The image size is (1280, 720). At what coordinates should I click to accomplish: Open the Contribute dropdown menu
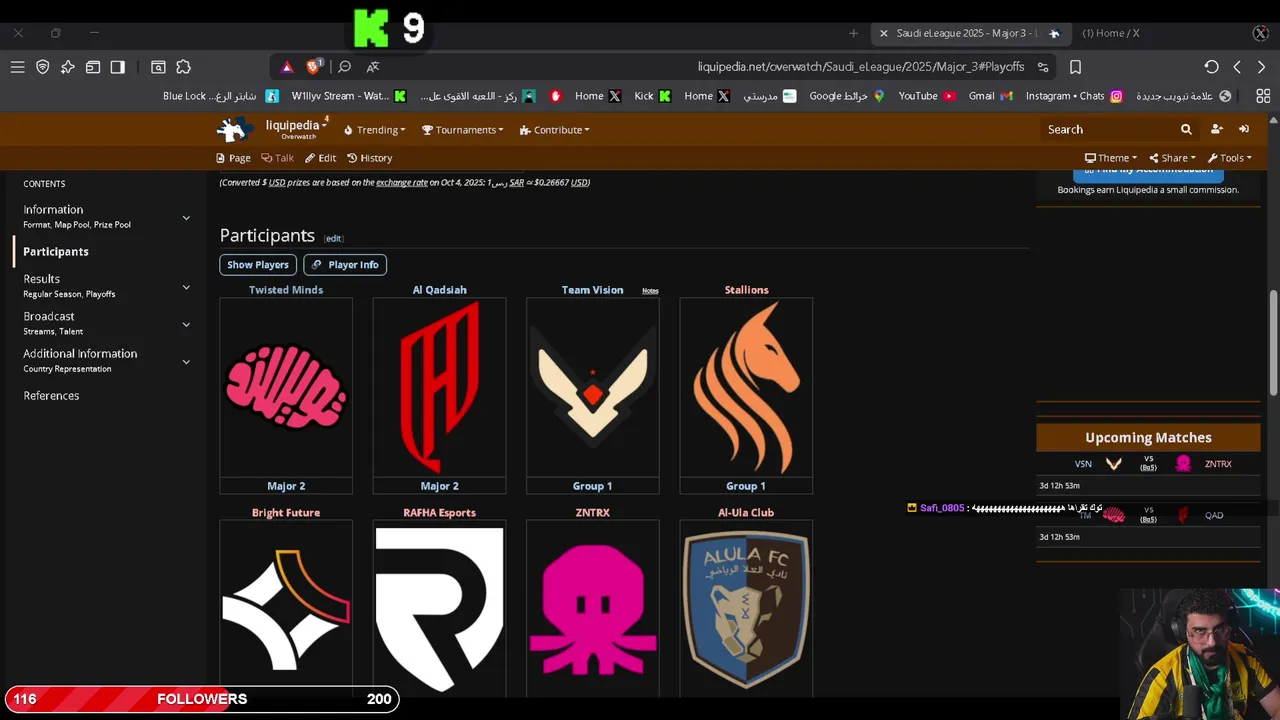(x=555, y=130)
